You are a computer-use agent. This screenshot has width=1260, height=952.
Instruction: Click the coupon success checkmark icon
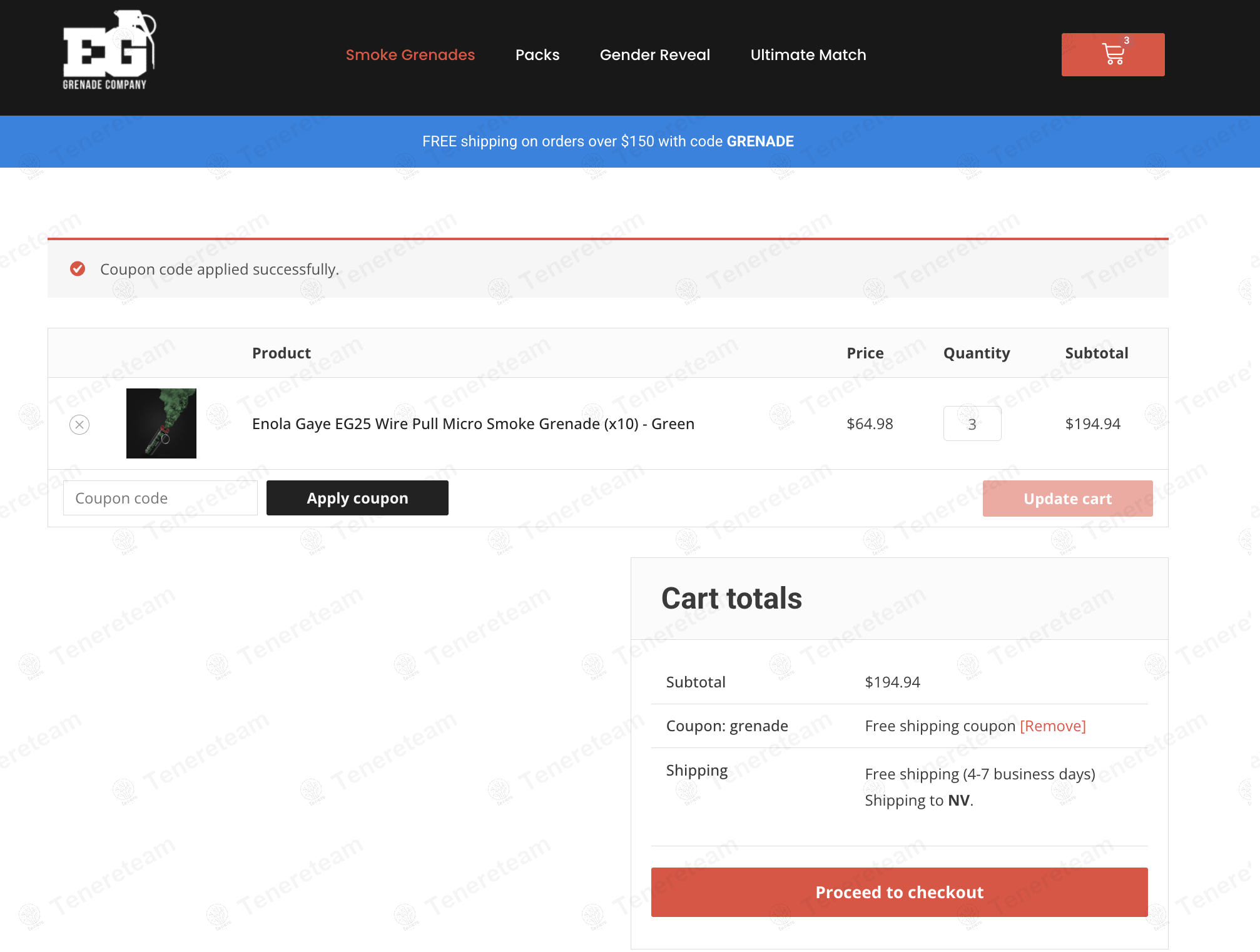(x=78, y=269)
